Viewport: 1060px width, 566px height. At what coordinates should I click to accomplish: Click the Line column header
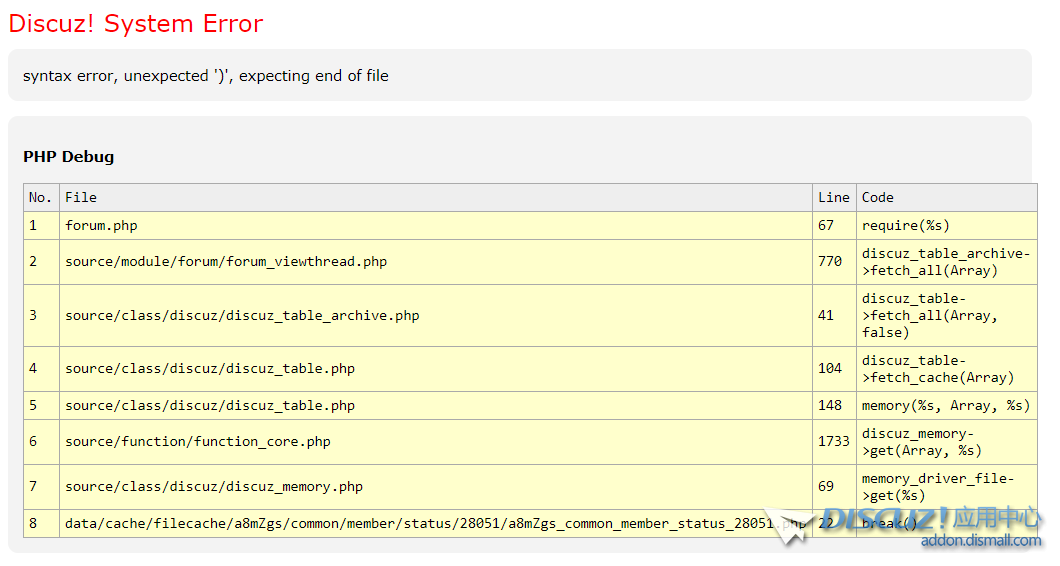tap(833, 198)
